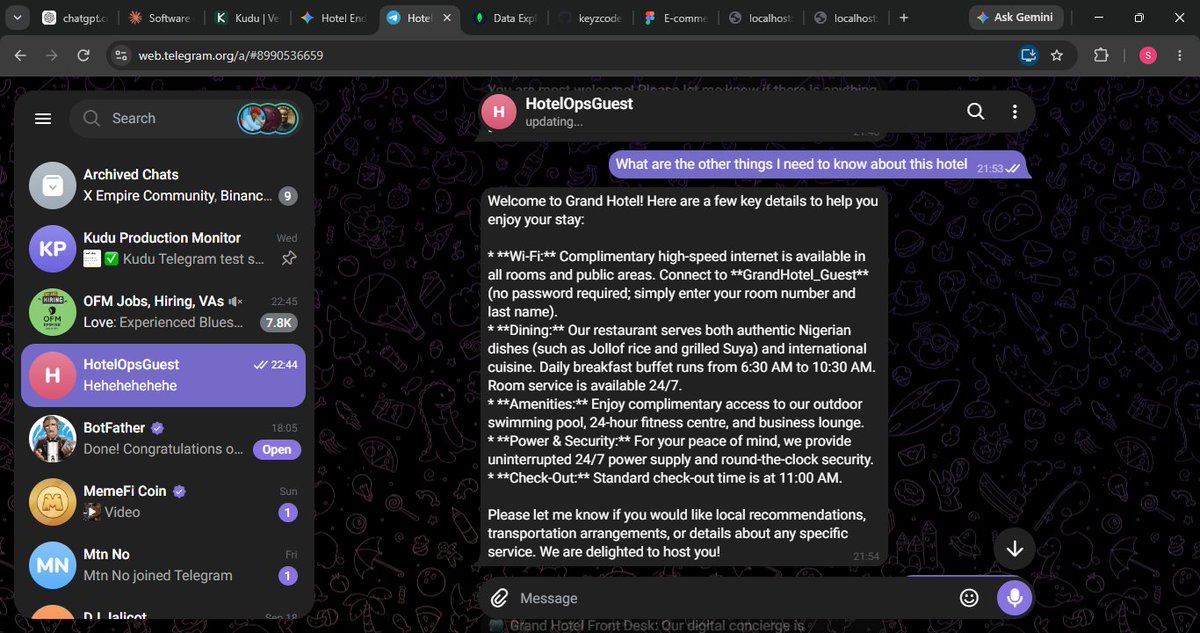This screenshot has height=633, width=1200.
Task: Click the HotelOpsGuest header avatar
Action: point(499,111)
